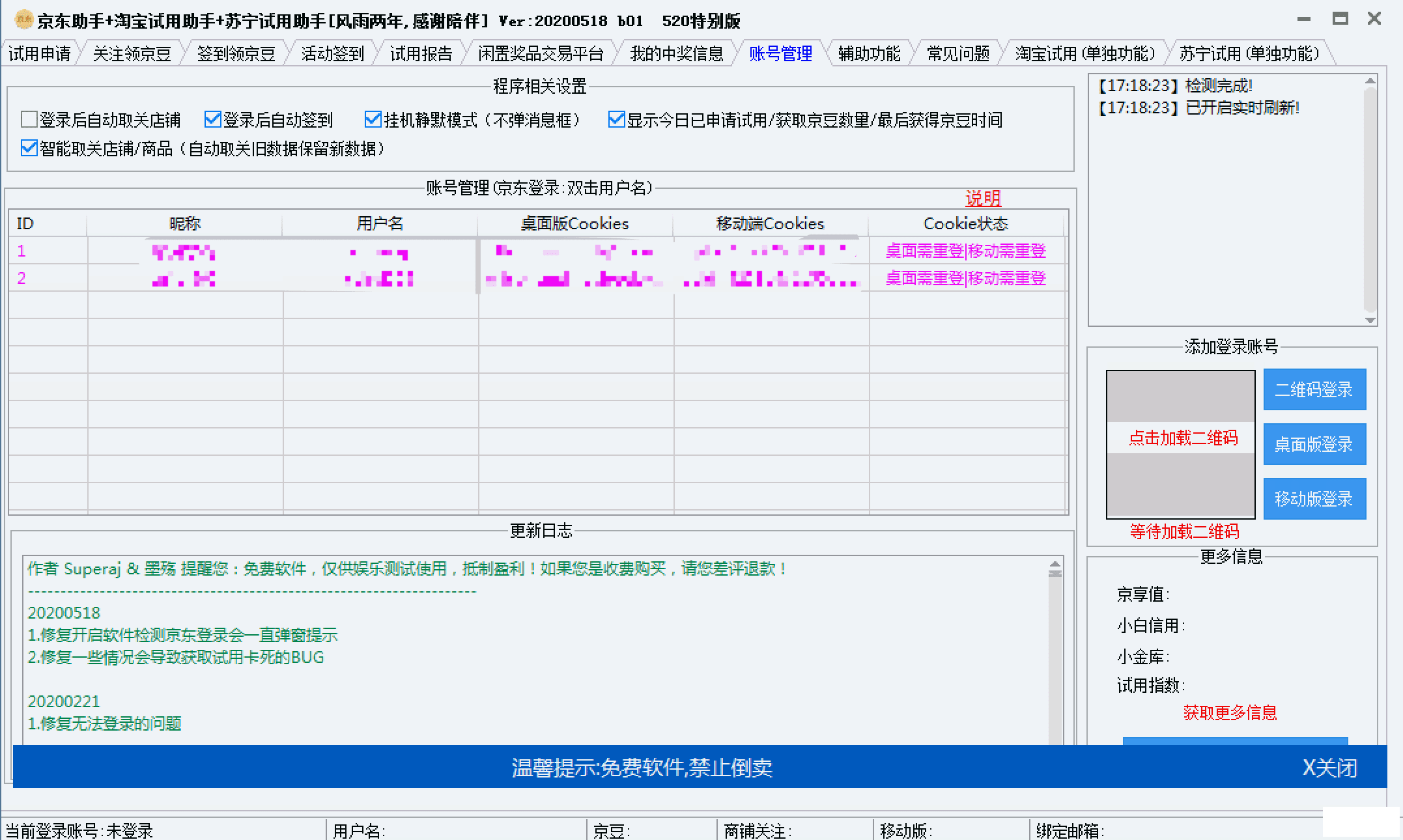Screen dimensions: 1403x840
Task: Open 辅助功能 tab
Action: click(x=869, y=53)
